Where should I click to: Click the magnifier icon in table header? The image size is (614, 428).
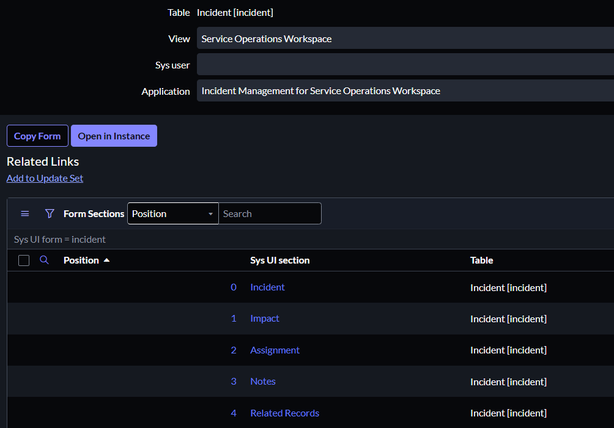44,260
